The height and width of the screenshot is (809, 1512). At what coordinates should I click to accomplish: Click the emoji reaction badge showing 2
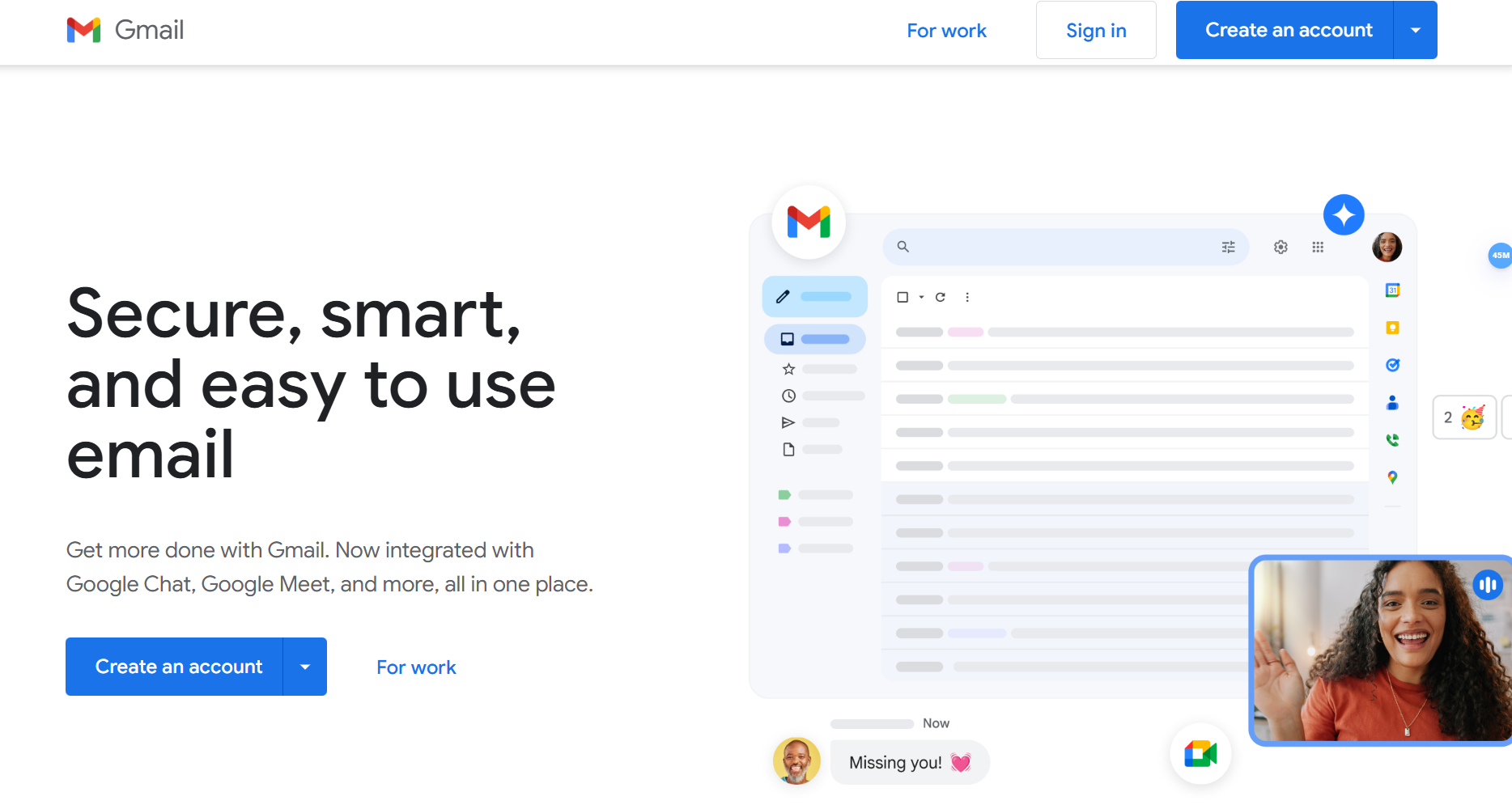pos(1464,417)
